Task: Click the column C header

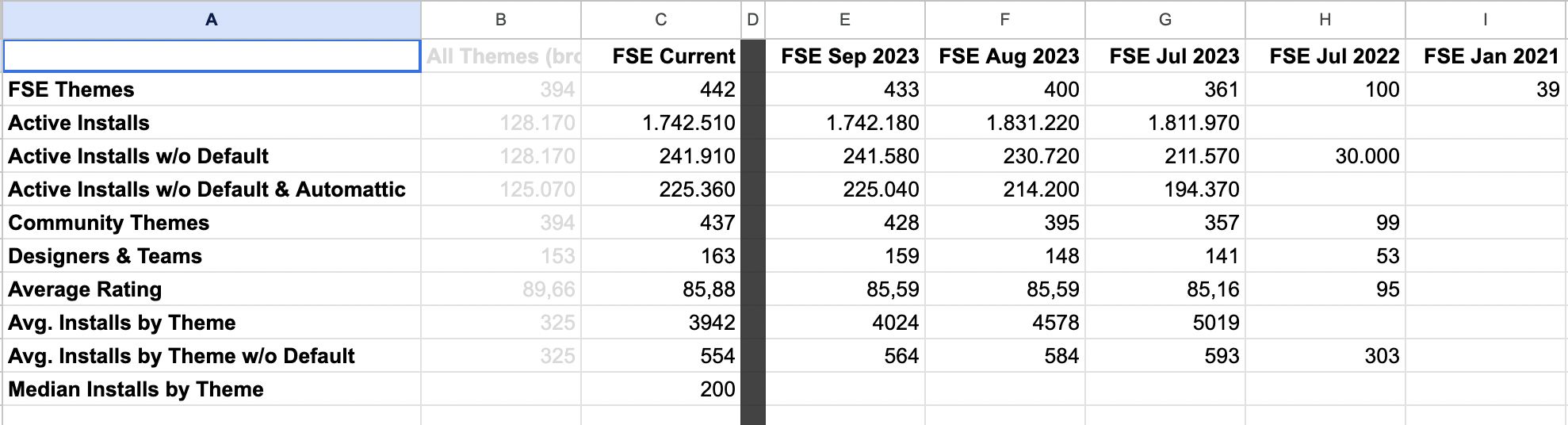Action: click(660, 20)
